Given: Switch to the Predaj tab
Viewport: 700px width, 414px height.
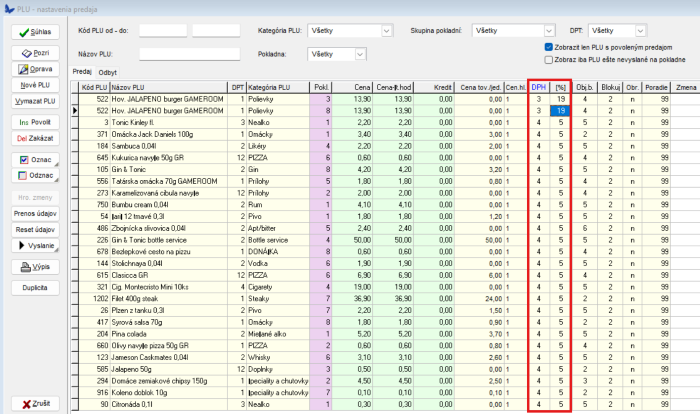Looking at the screenshot, I should click(82, 71).
